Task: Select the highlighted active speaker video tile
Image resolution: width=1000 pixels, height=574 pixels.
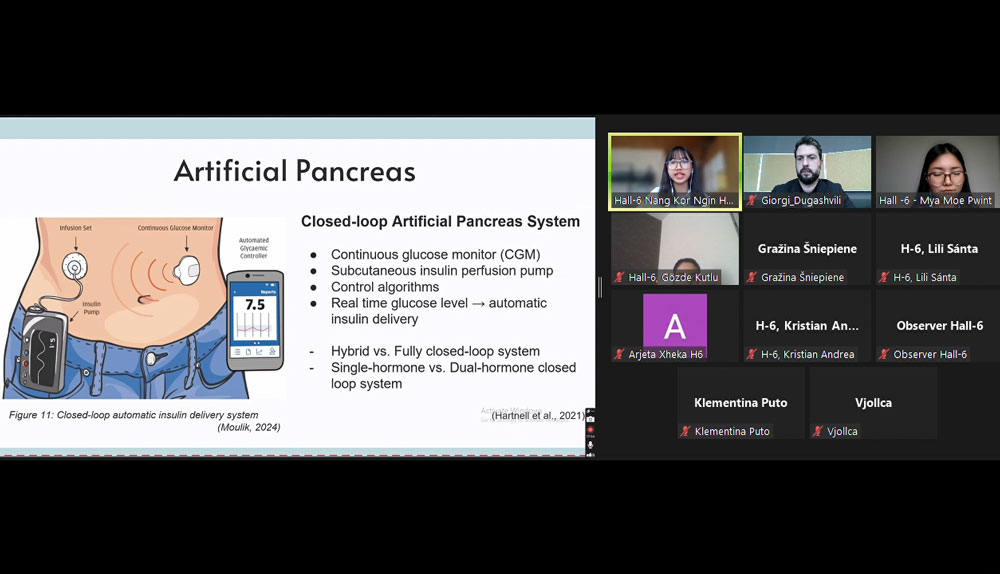Action: [x=674, y=170]
